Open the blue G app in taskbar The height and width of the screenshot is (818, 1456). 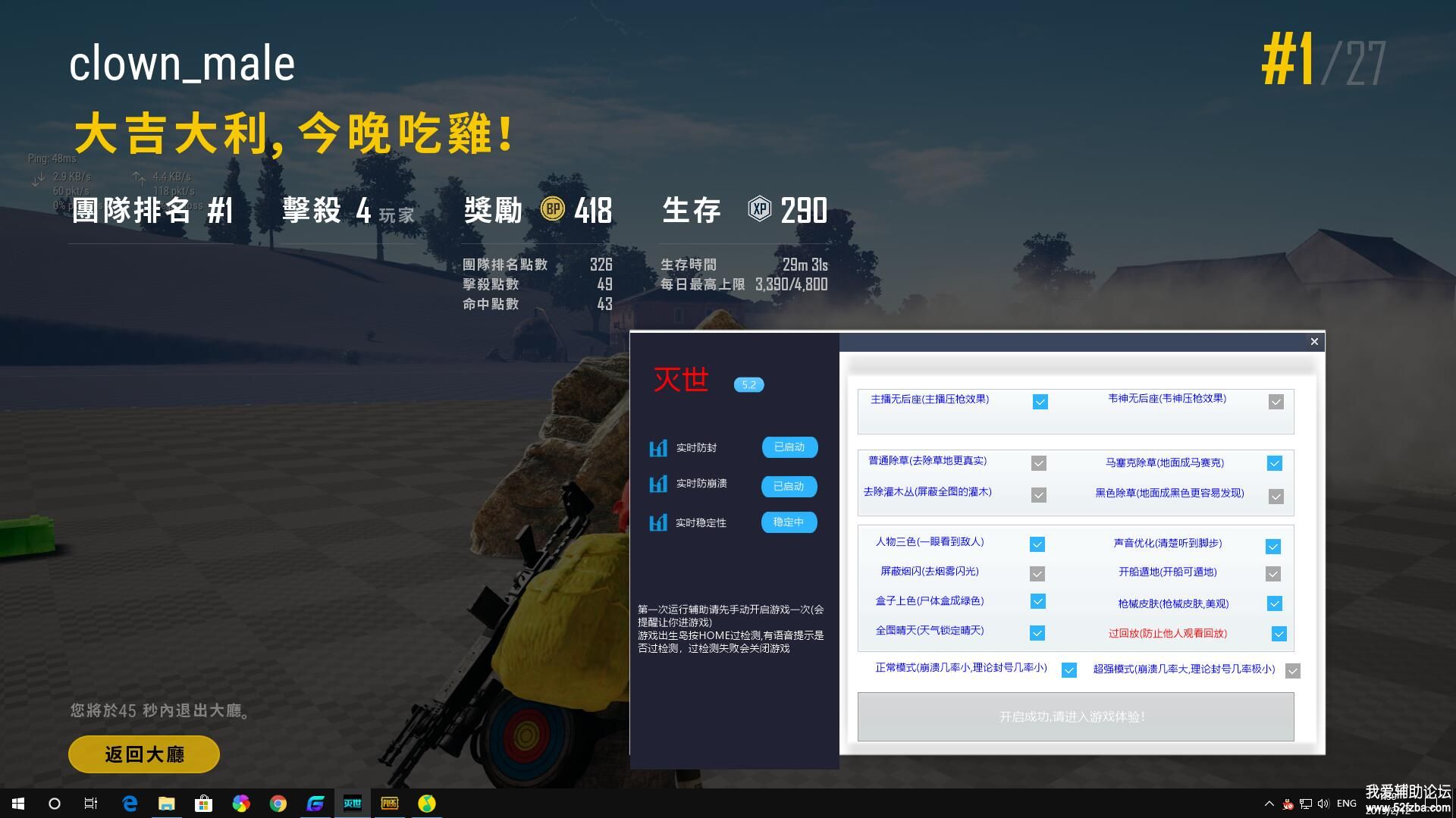point(315,804)
